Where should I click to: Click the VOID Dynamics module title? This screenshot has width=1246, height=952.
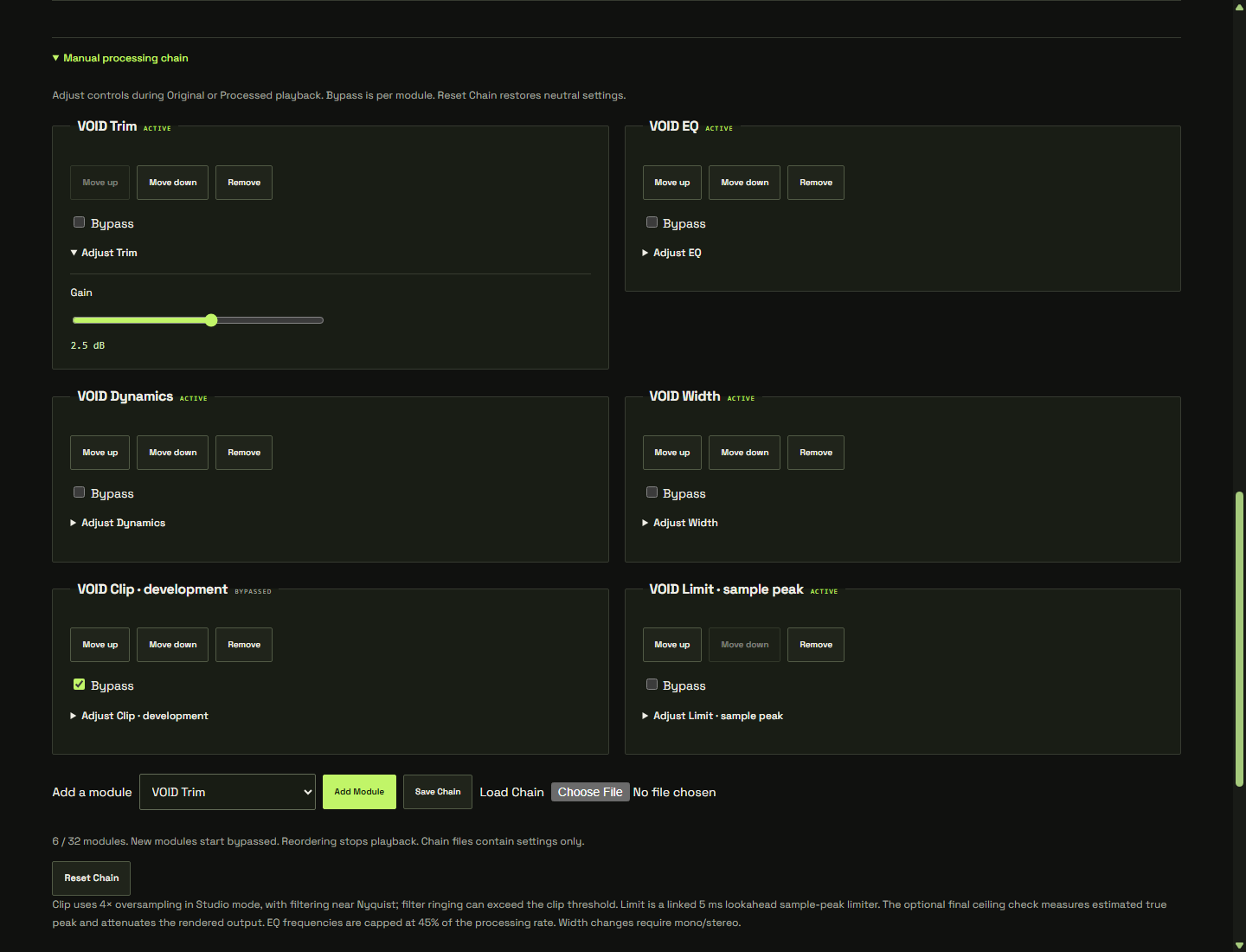[x=125, y=396]
